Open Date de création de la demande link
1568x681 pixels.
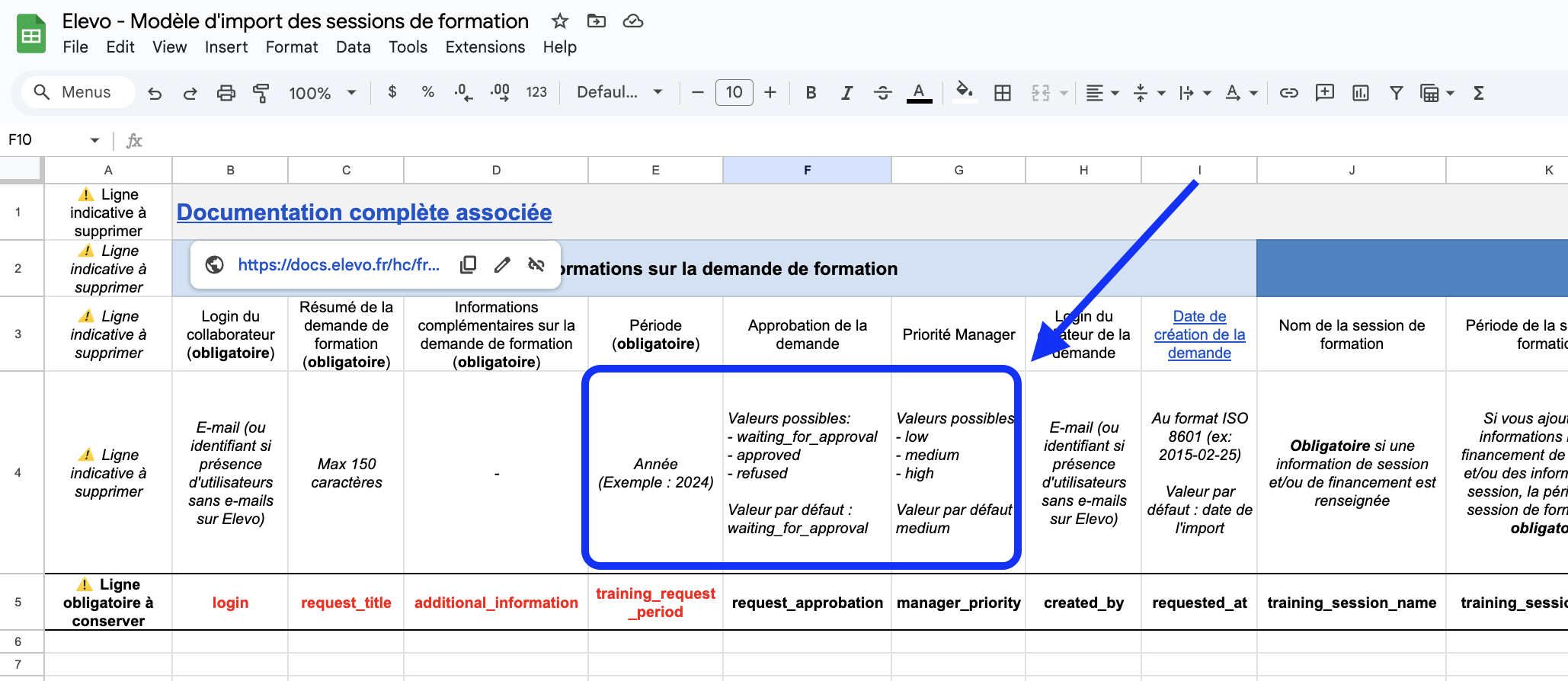coord(1199,334)
